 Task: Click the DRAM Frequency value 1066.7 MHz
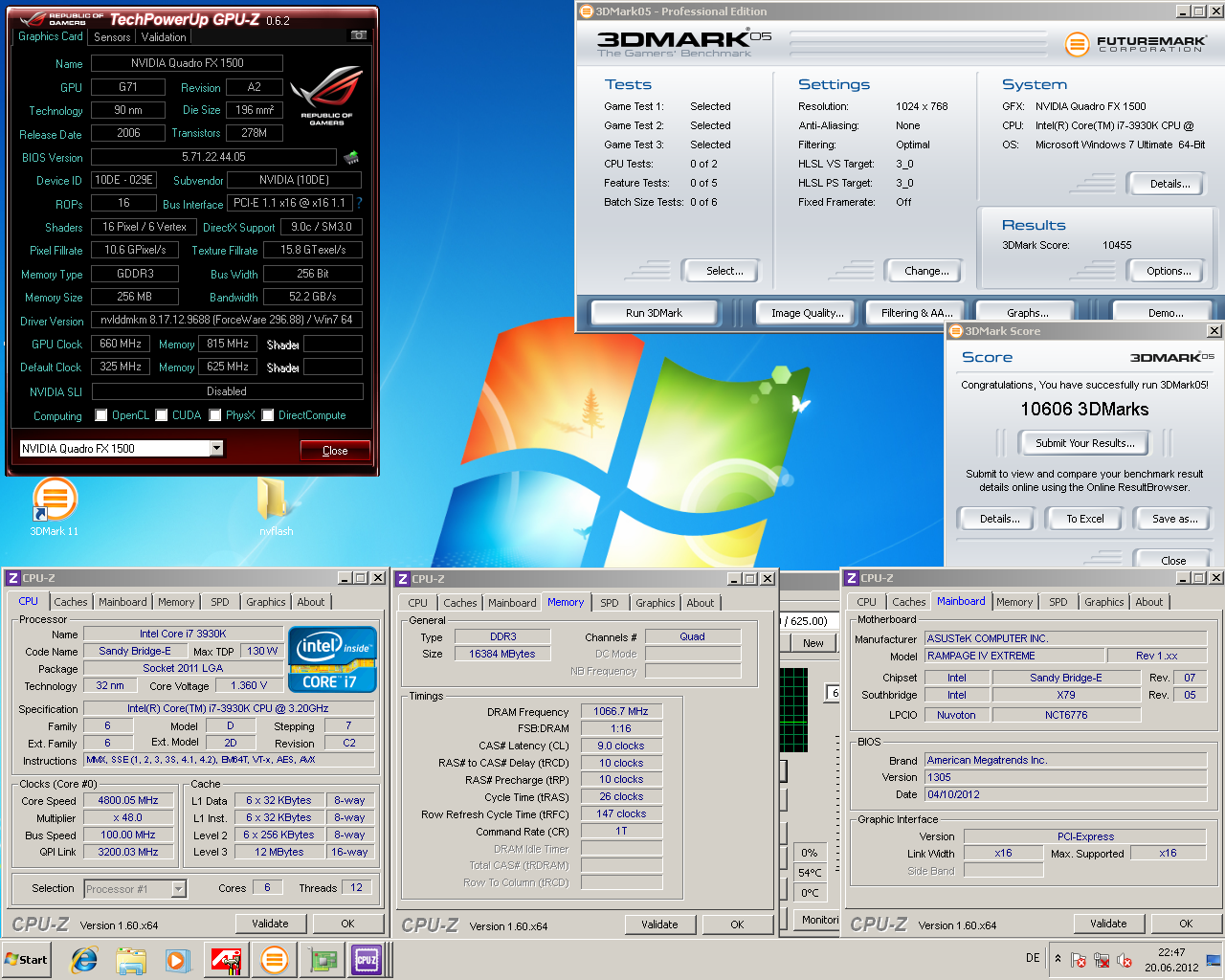click(621, 711)
